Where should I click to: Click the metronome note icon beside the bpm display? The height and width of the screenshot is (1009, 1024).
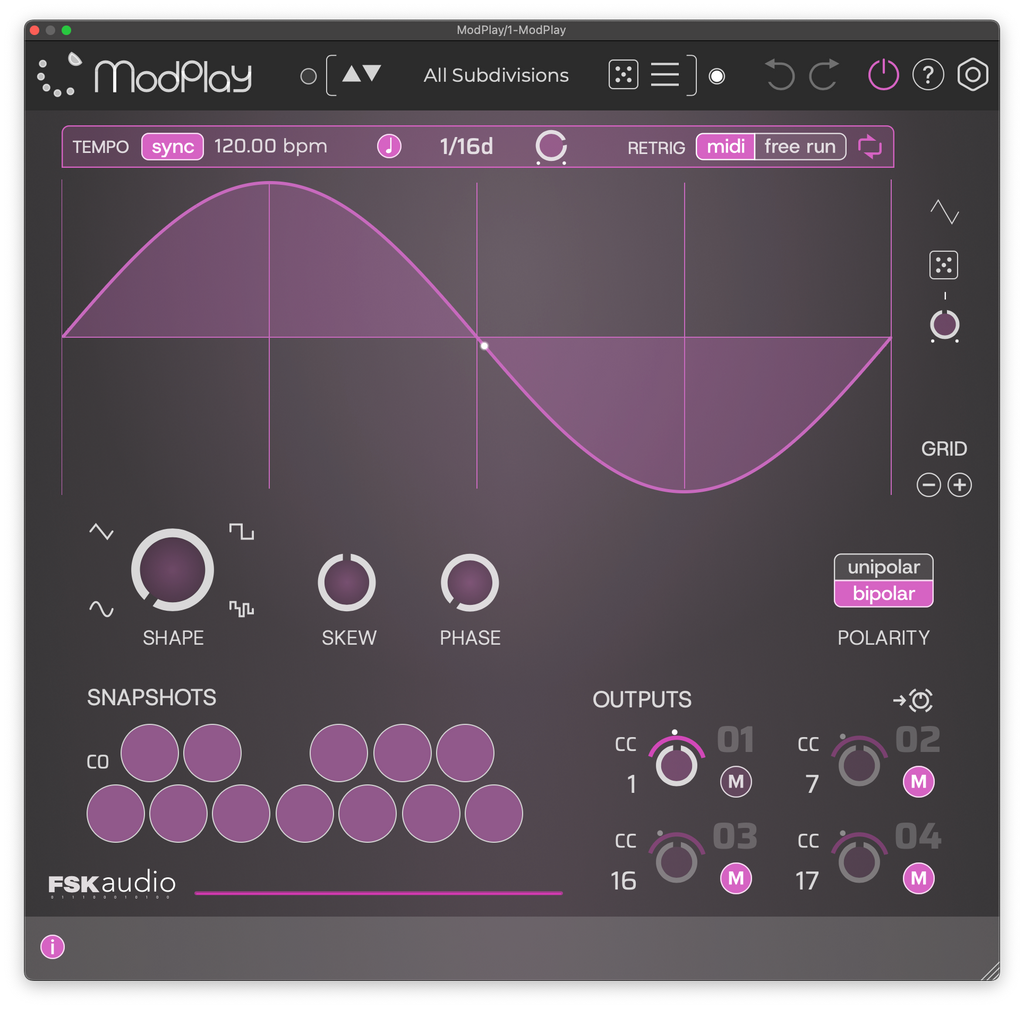click(389, 146)
